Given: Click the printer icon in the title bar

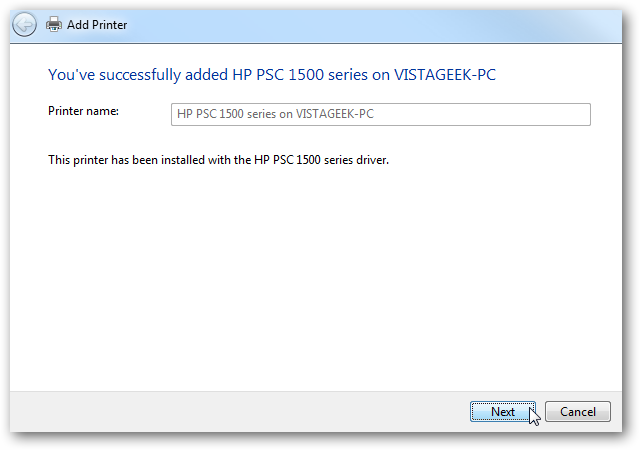Looking at the screenshot, I should click(x=54, y=25).
